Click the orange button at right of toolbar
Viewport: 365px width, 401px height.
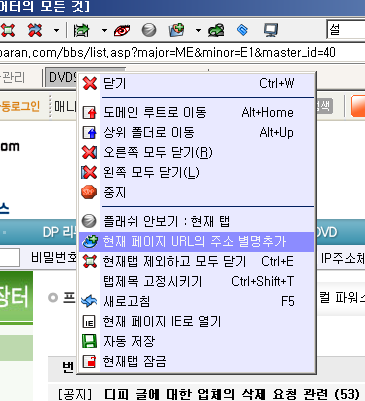coord(358,106)
